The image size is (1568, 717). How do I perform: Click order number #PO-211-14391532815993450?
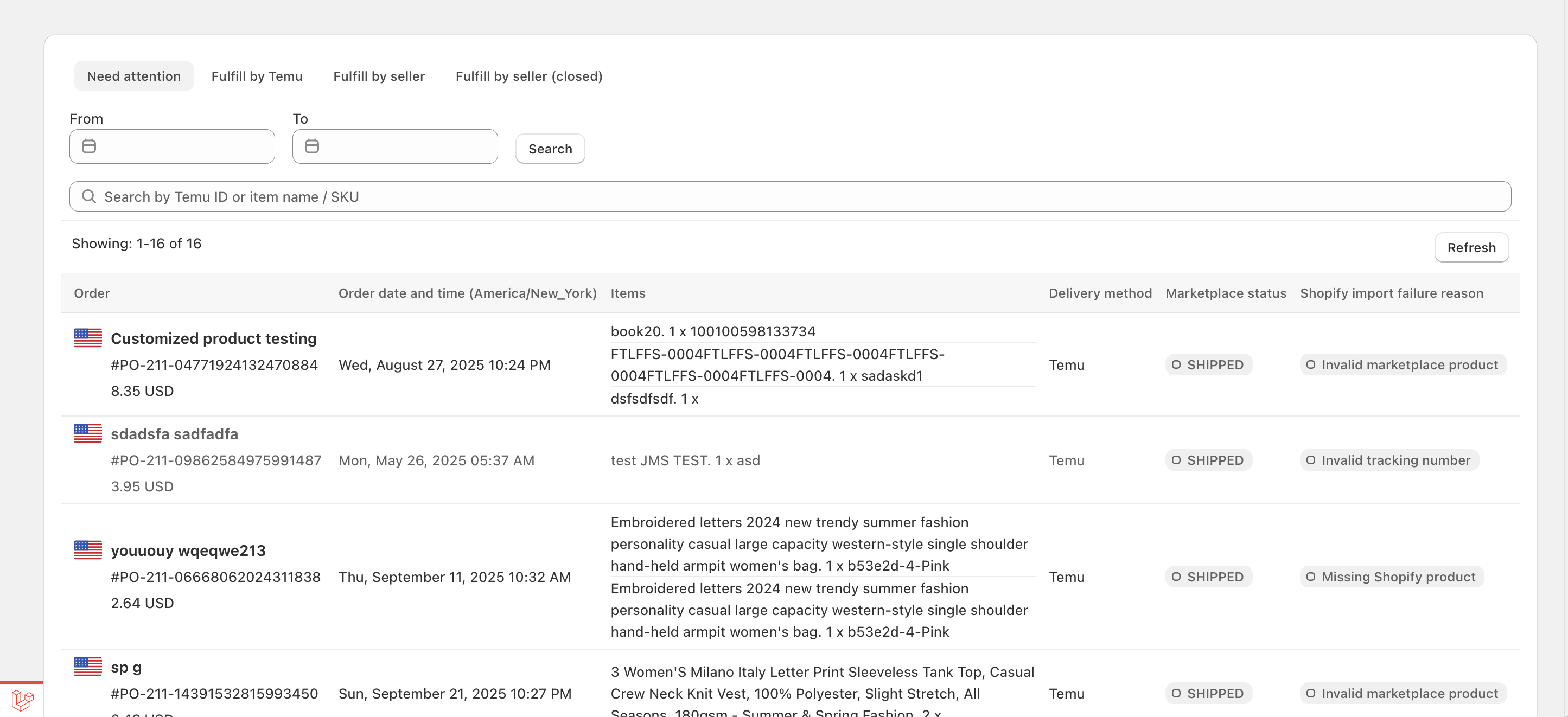point(214,693)
